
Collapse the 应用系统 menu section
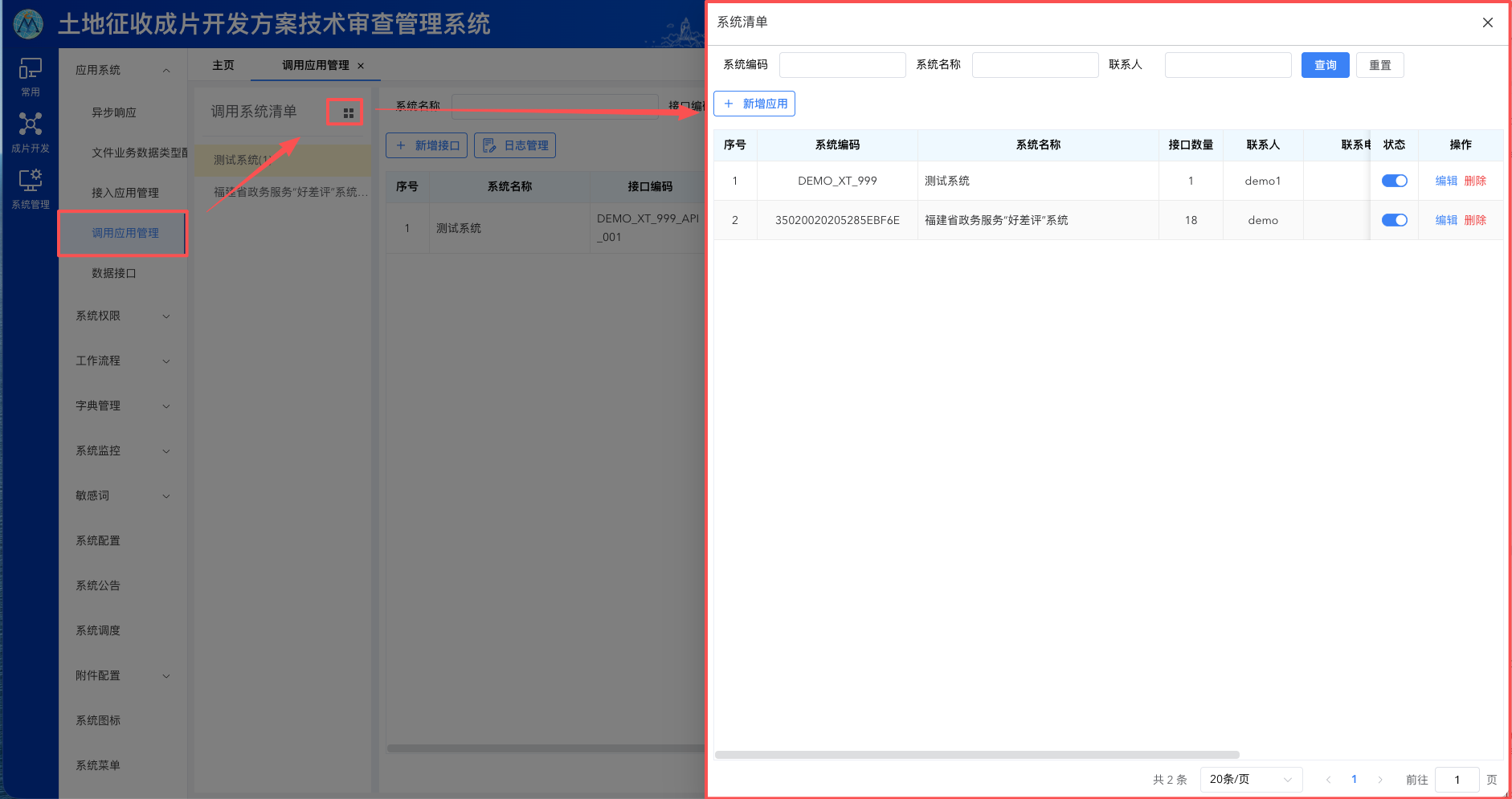[x=122, y=70]
